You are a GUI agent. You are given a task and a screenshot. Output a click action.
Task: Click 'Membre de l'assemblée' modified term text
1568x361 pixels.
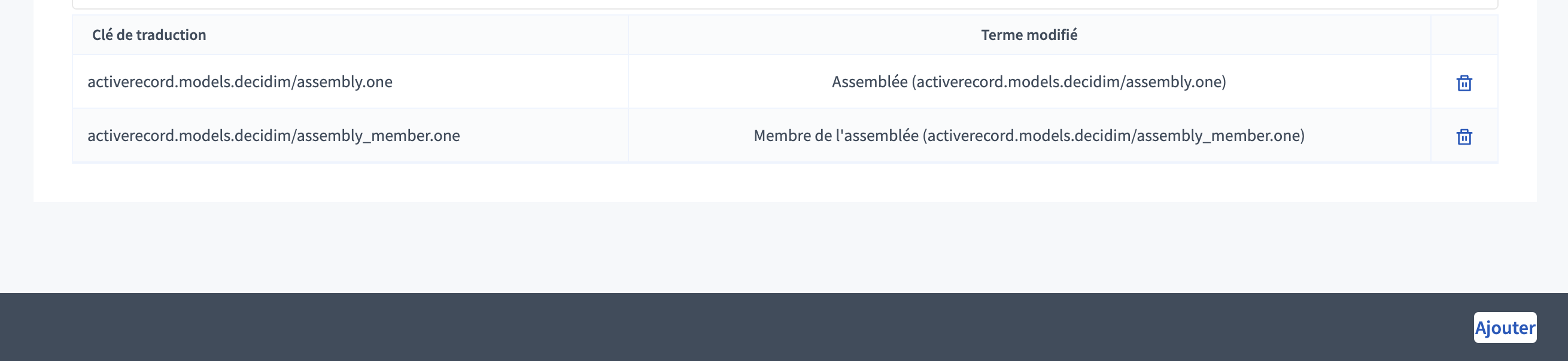point(835,135)
